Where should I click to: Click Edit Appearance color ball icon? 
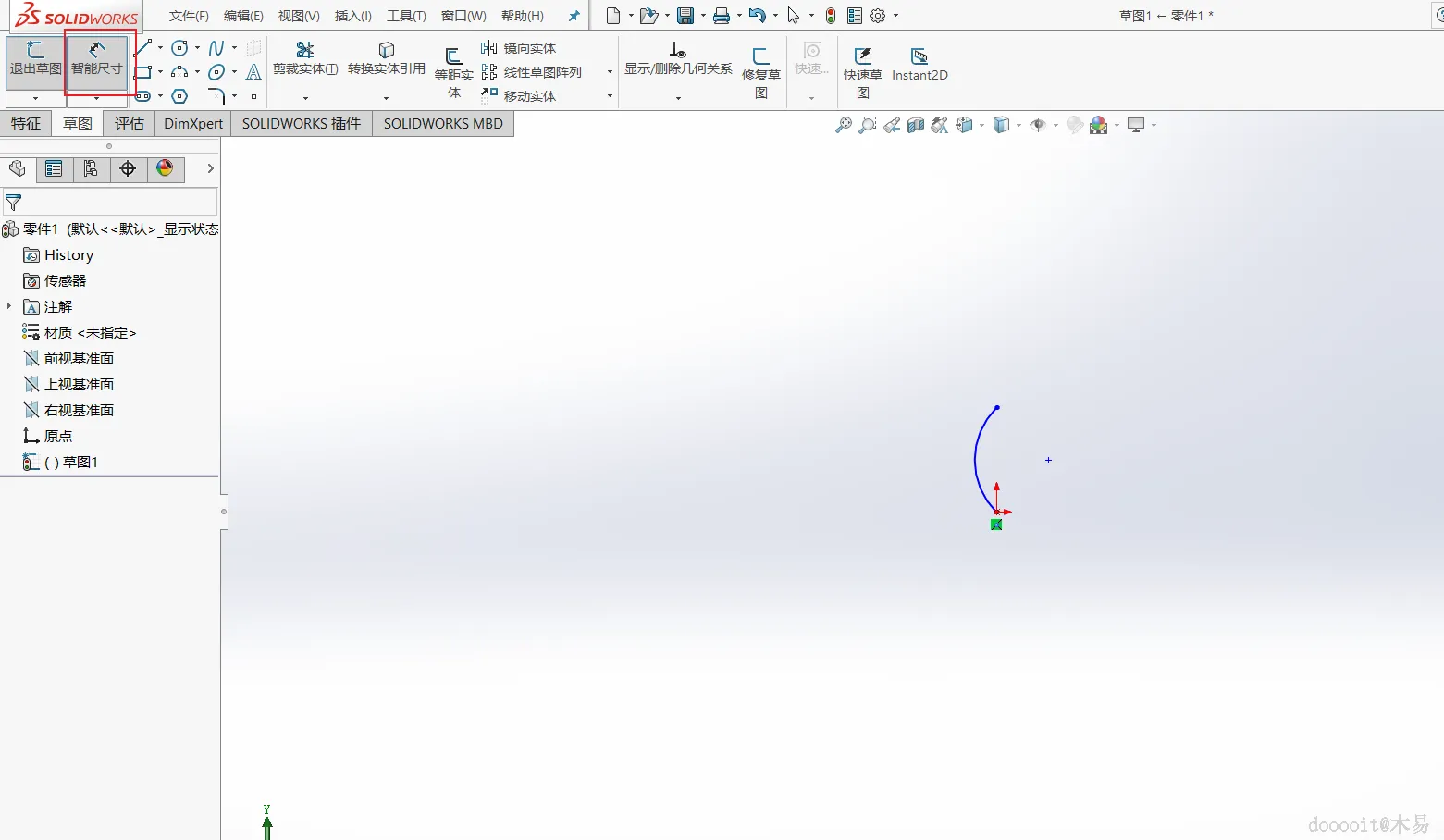1099,125
